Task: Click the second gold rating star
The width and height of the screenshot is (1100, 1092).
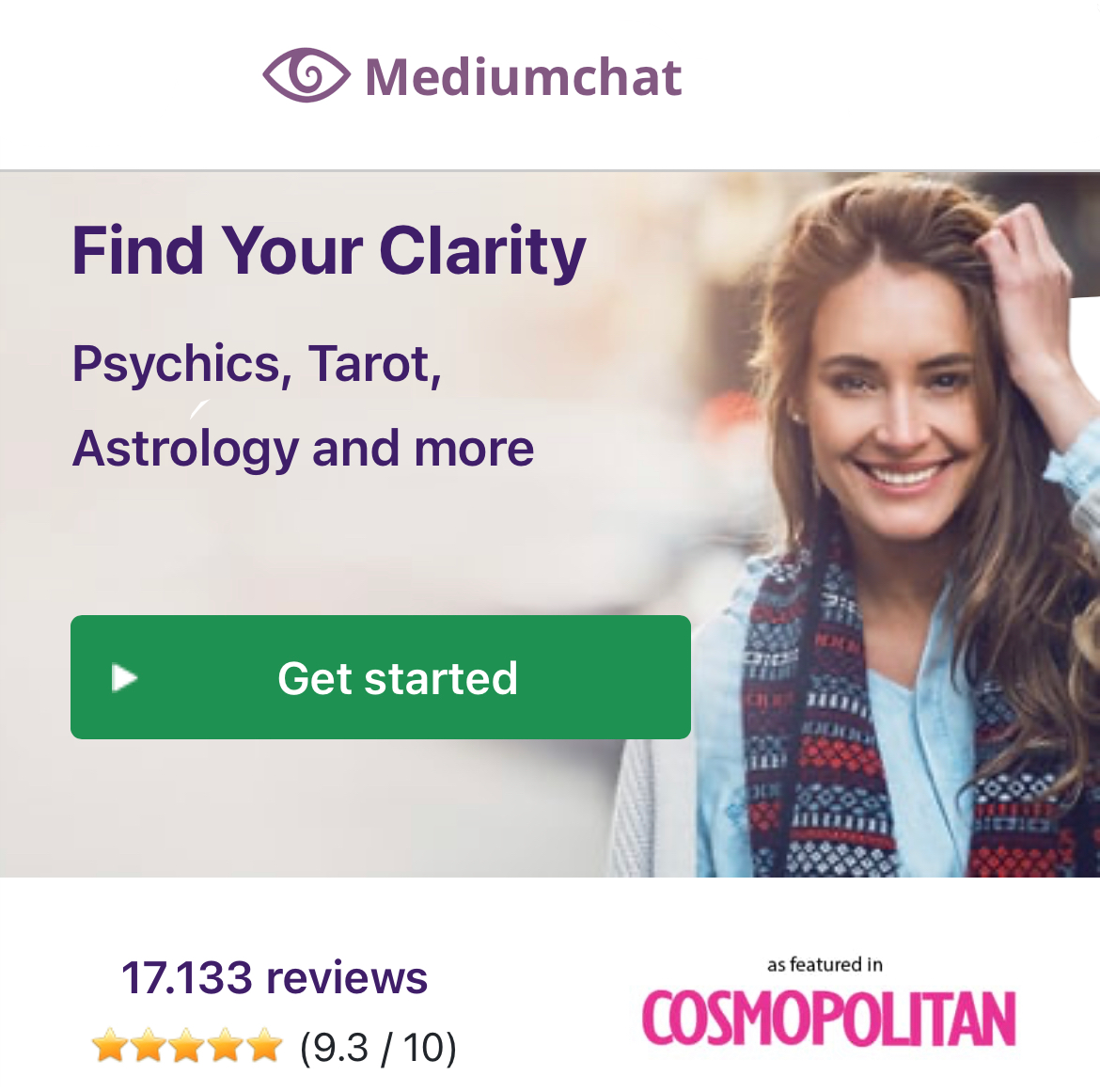Action: pyautogui.click(x=148, y=1047)
